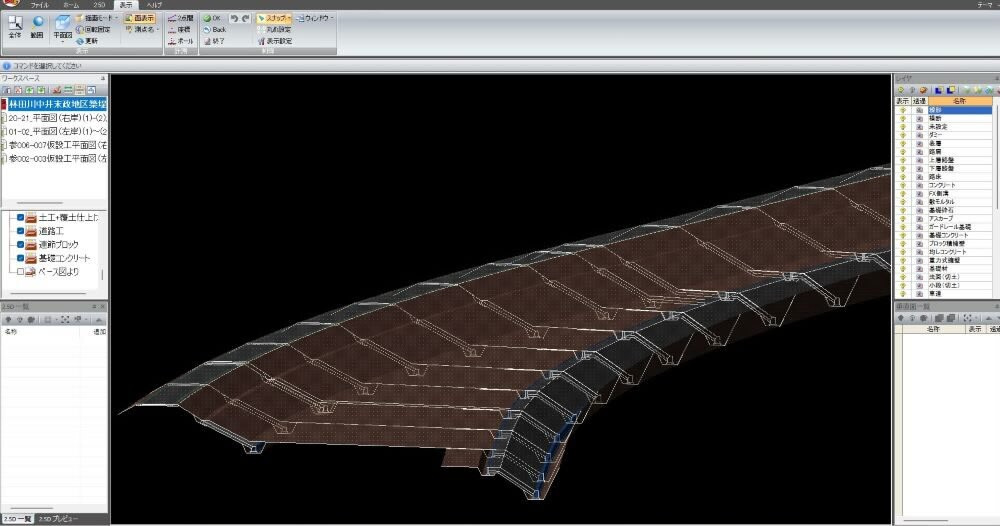1000x526 pixels.
Task: Uncheck the 基礎コンクリート checkbox
Action: 20,258
